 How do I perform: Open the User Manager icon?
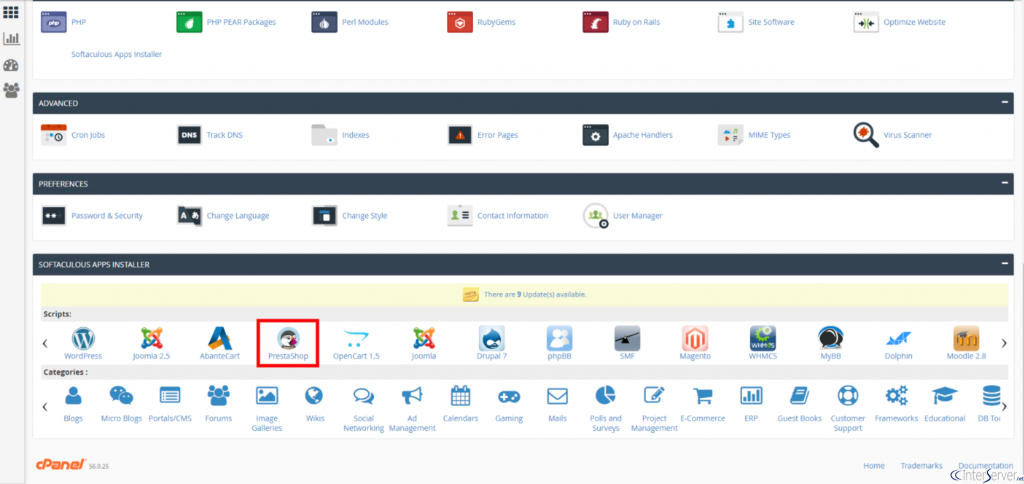click(x=596, y=215)
